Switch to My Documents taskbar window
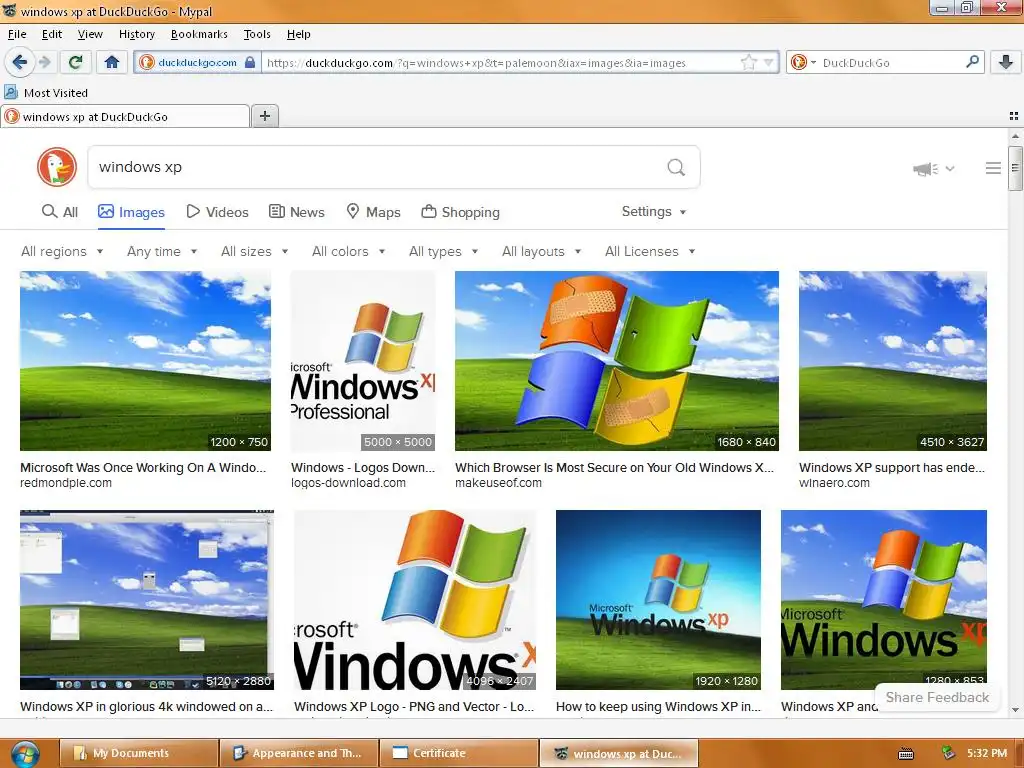The height and width of the screenshot is (768, 1024). point(138,753)
